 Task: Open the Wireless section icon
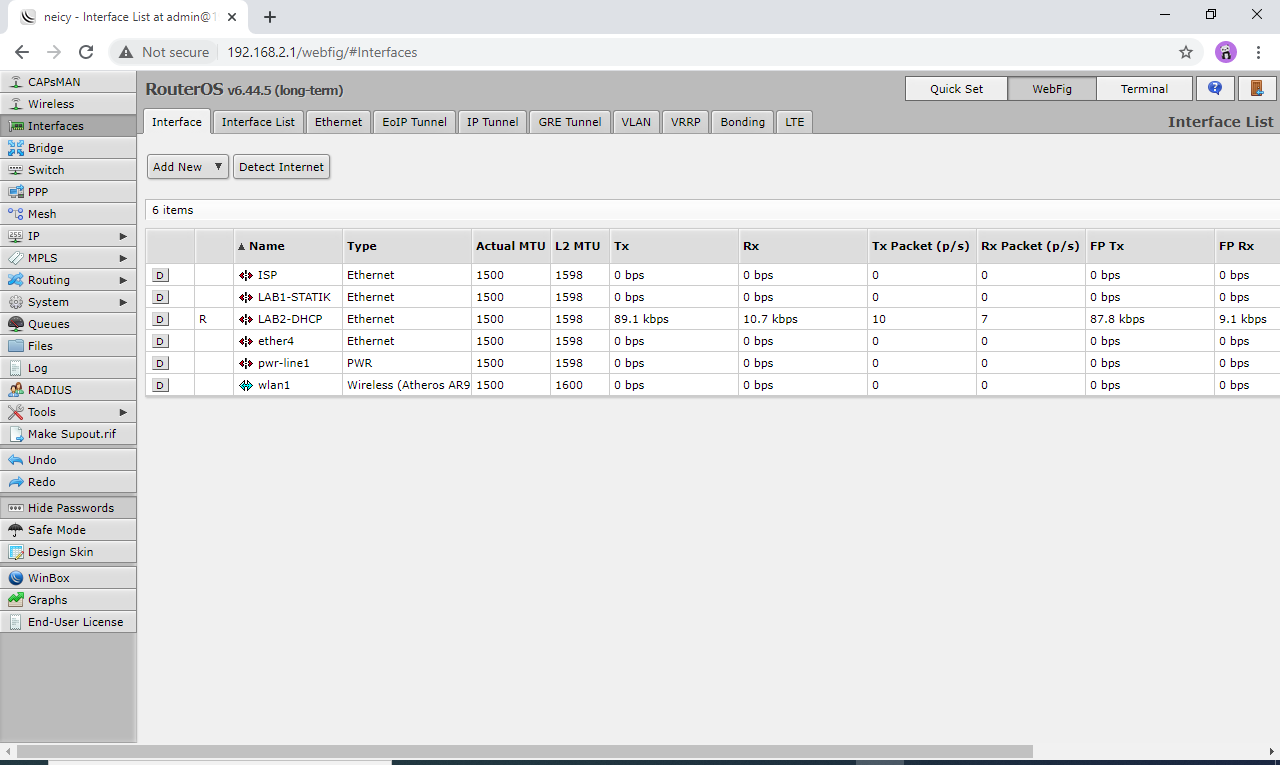(16, 104)
